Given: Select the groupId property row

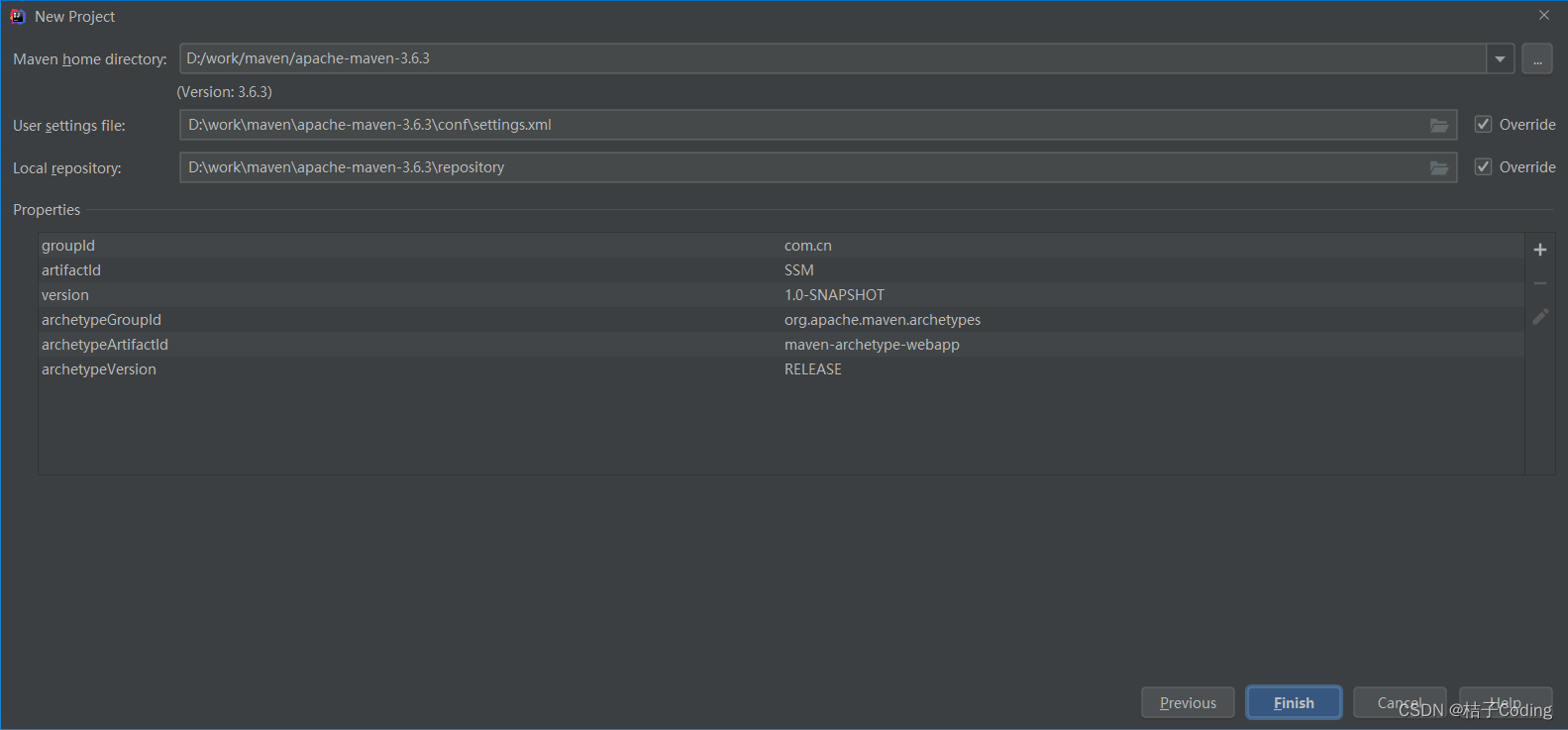Looking at the screenshot, I should [781, 246].
